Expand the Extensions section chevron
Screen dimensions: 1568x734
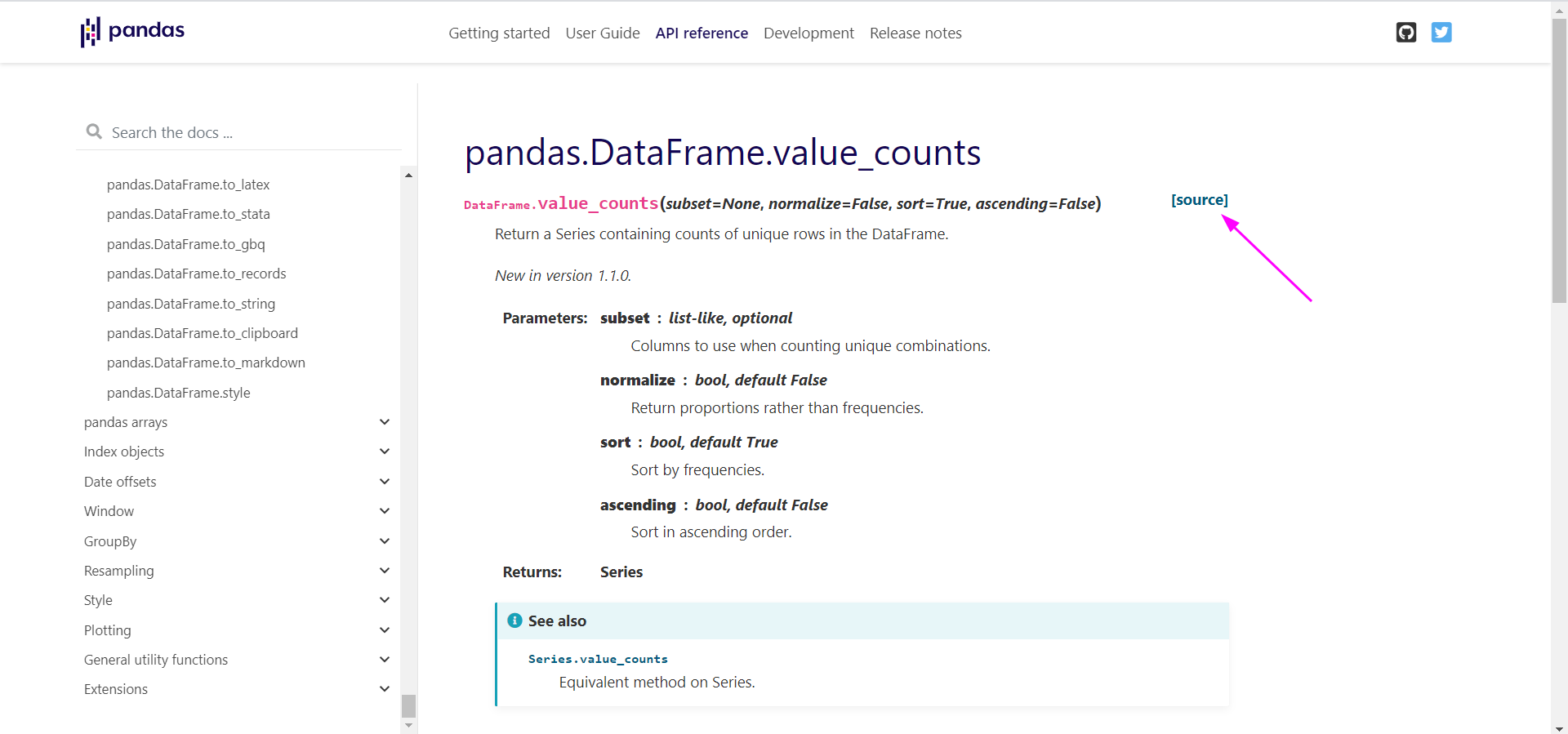[385, 689]
